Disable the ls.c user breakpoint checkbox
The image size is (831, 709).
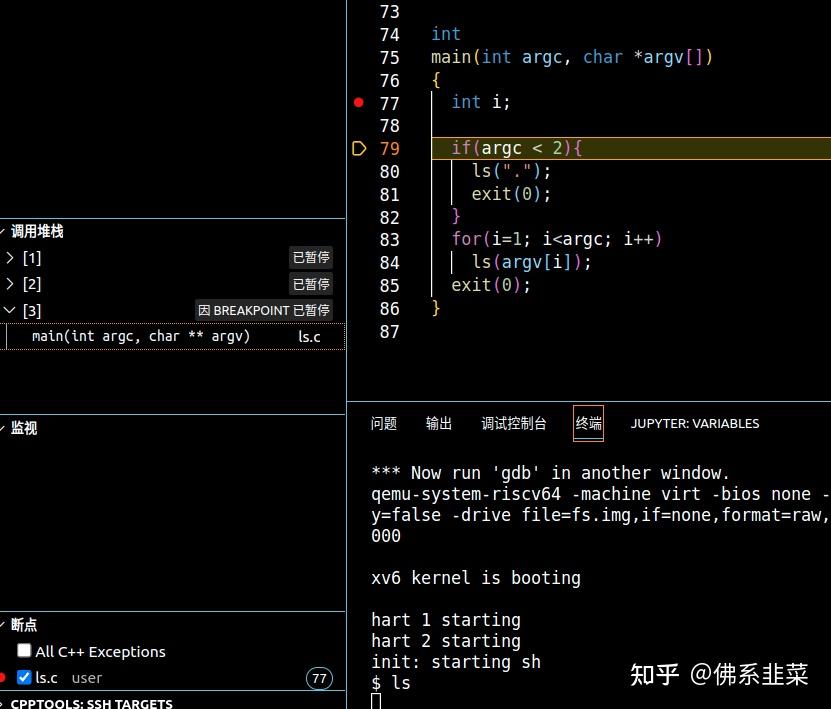coord(24,678)
